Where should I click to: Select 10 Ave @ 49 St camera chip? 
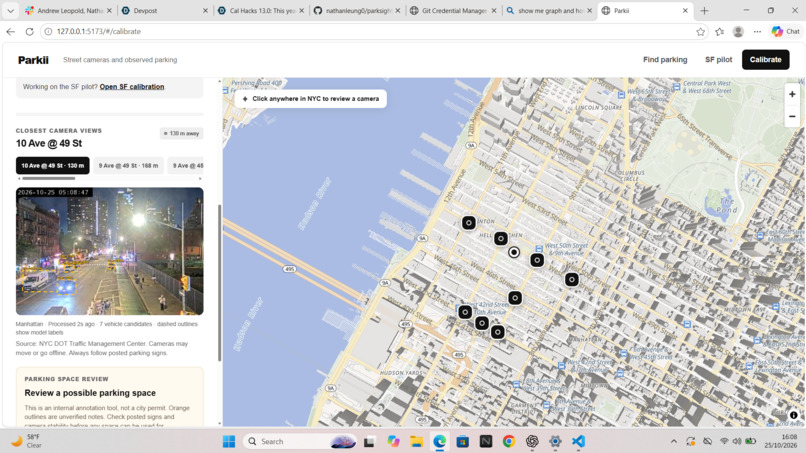(52, 166)
